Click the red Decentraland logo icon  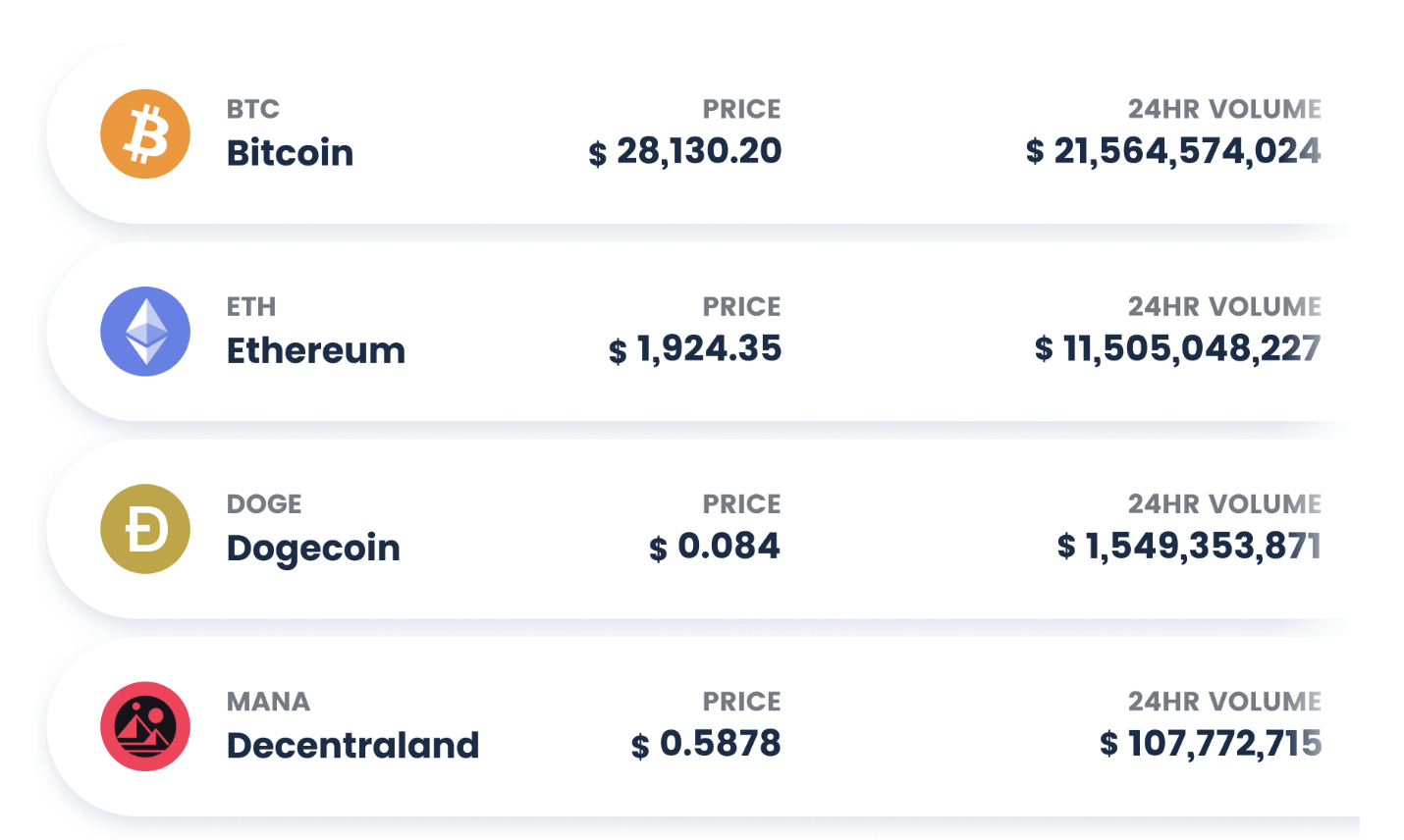(x=145, y=726)
